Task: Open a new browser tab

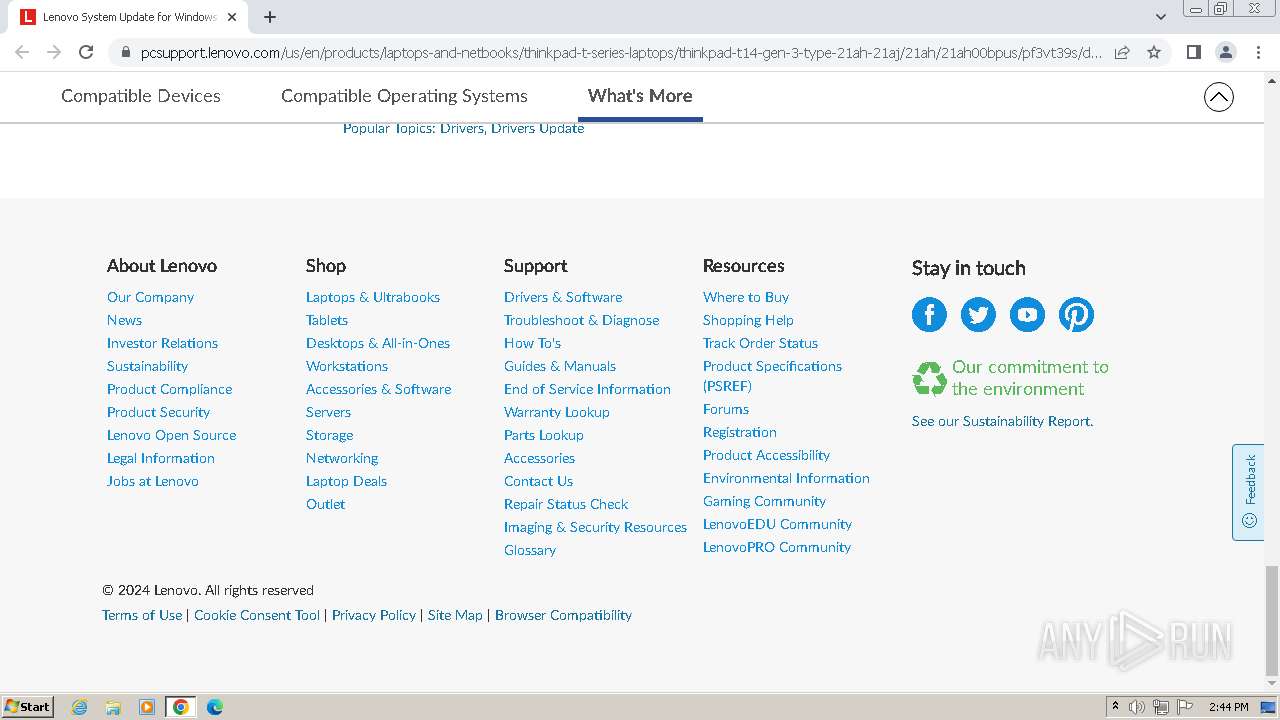Action: (270, 17)
